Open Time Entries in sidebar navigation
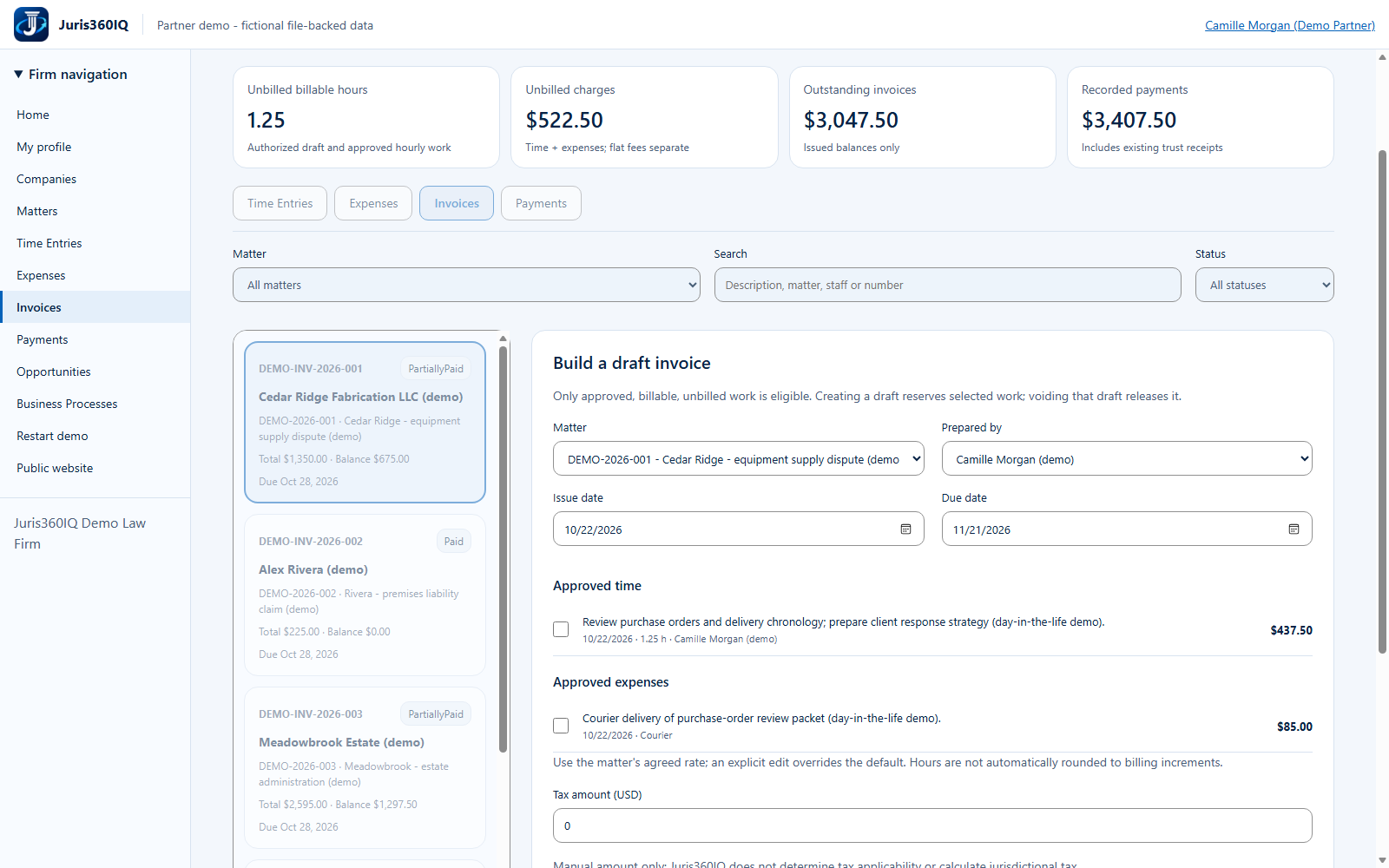The height and width of the screenshot is (868, 1389). coord(95,243)
